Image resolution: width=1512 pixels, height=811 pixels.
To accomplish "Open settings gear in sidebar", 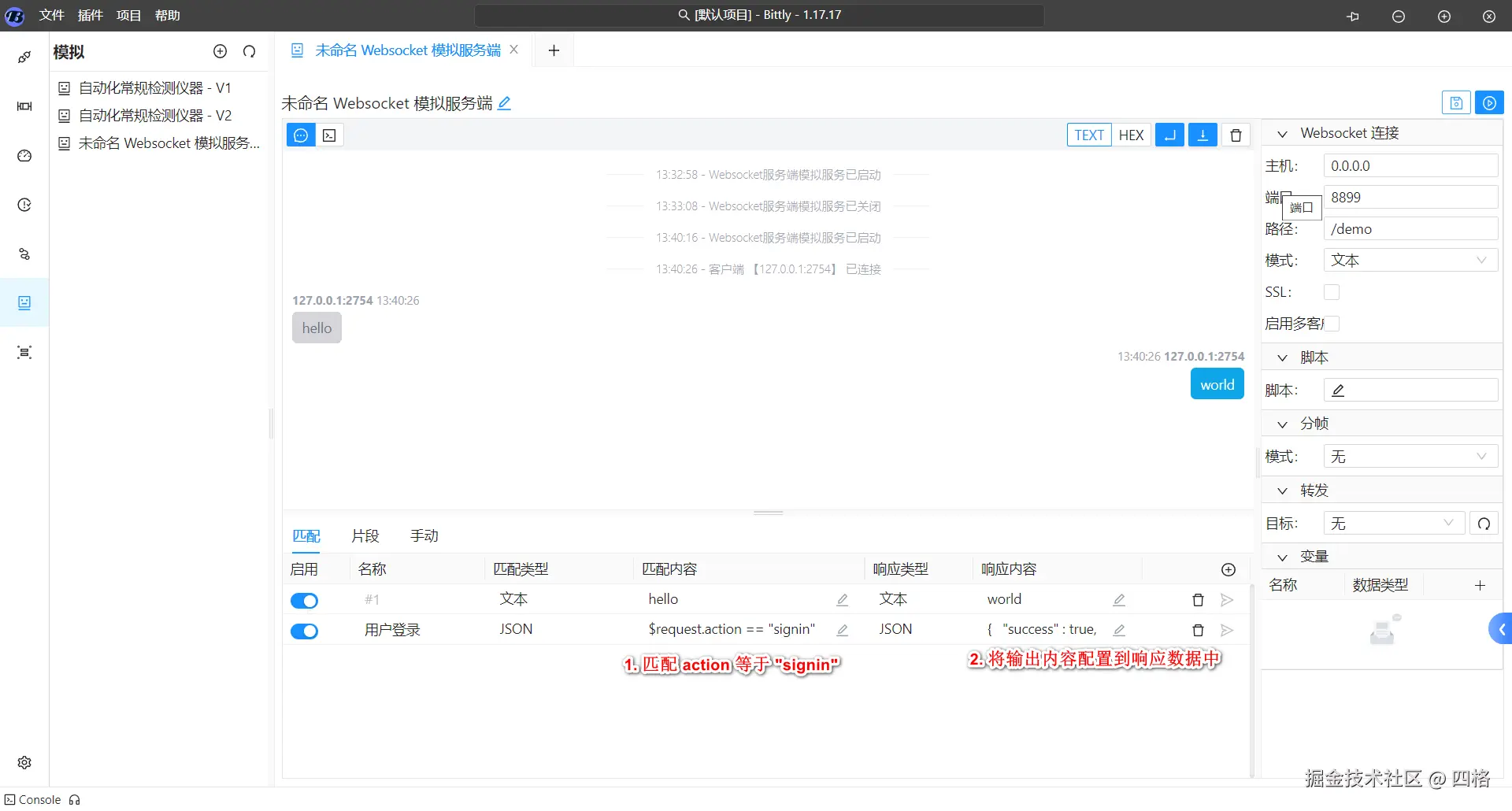I will [24, 762].
